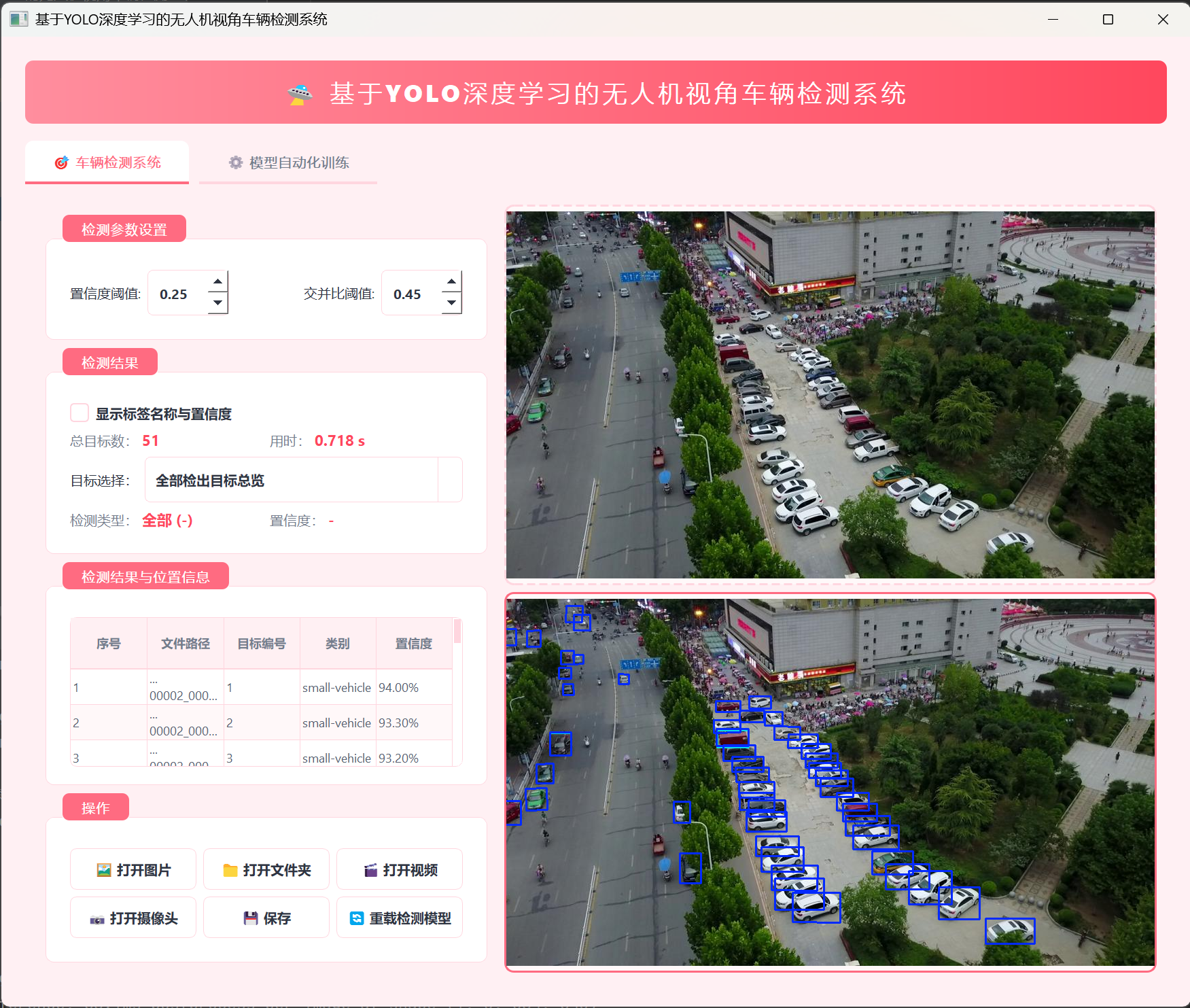Select small-vehicle cell in row 1
Screen dimensions: 1190x1008
coord(338,687)
